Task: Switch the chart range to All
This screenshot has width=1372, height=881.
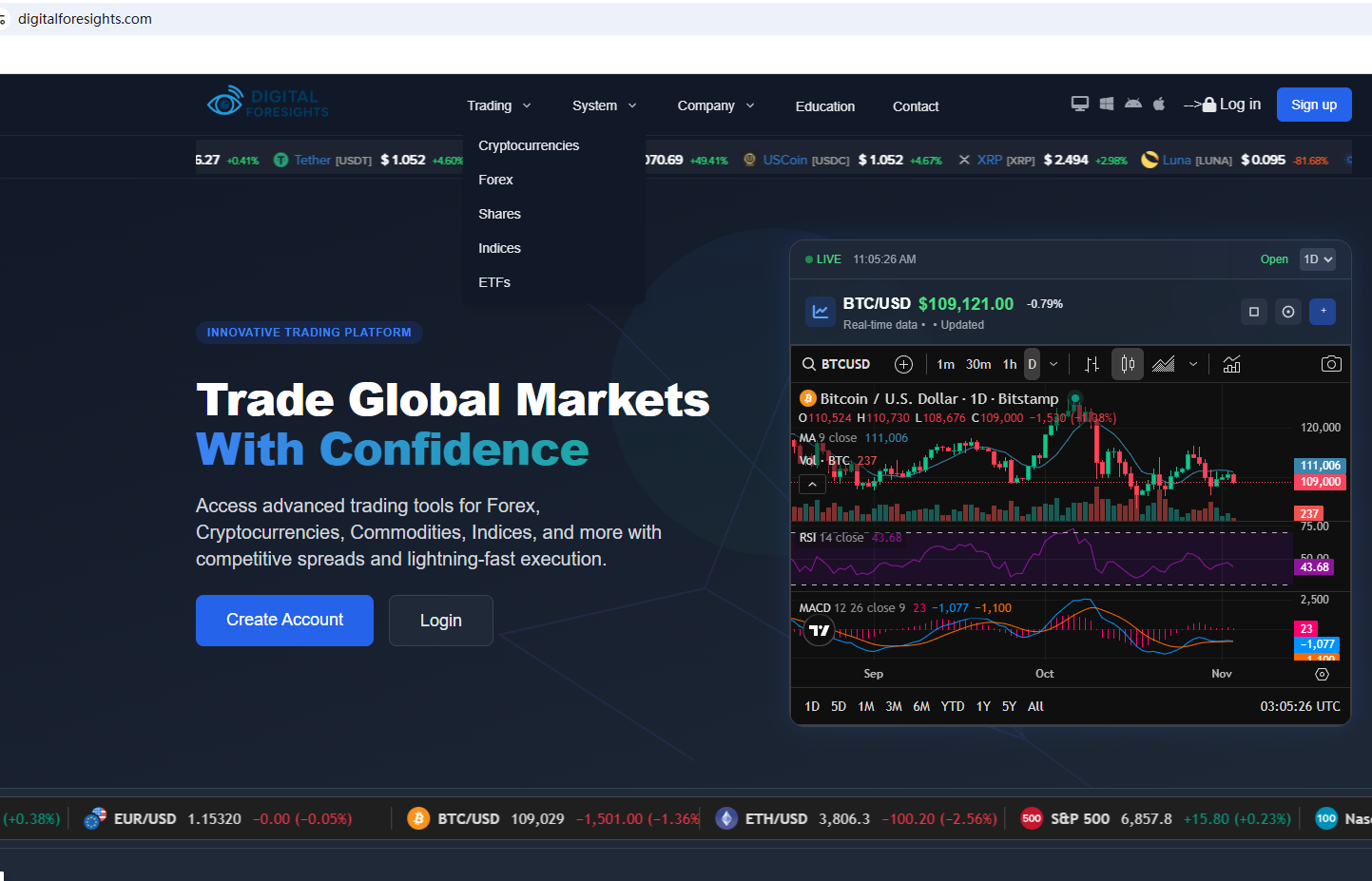Action: 1035,706
